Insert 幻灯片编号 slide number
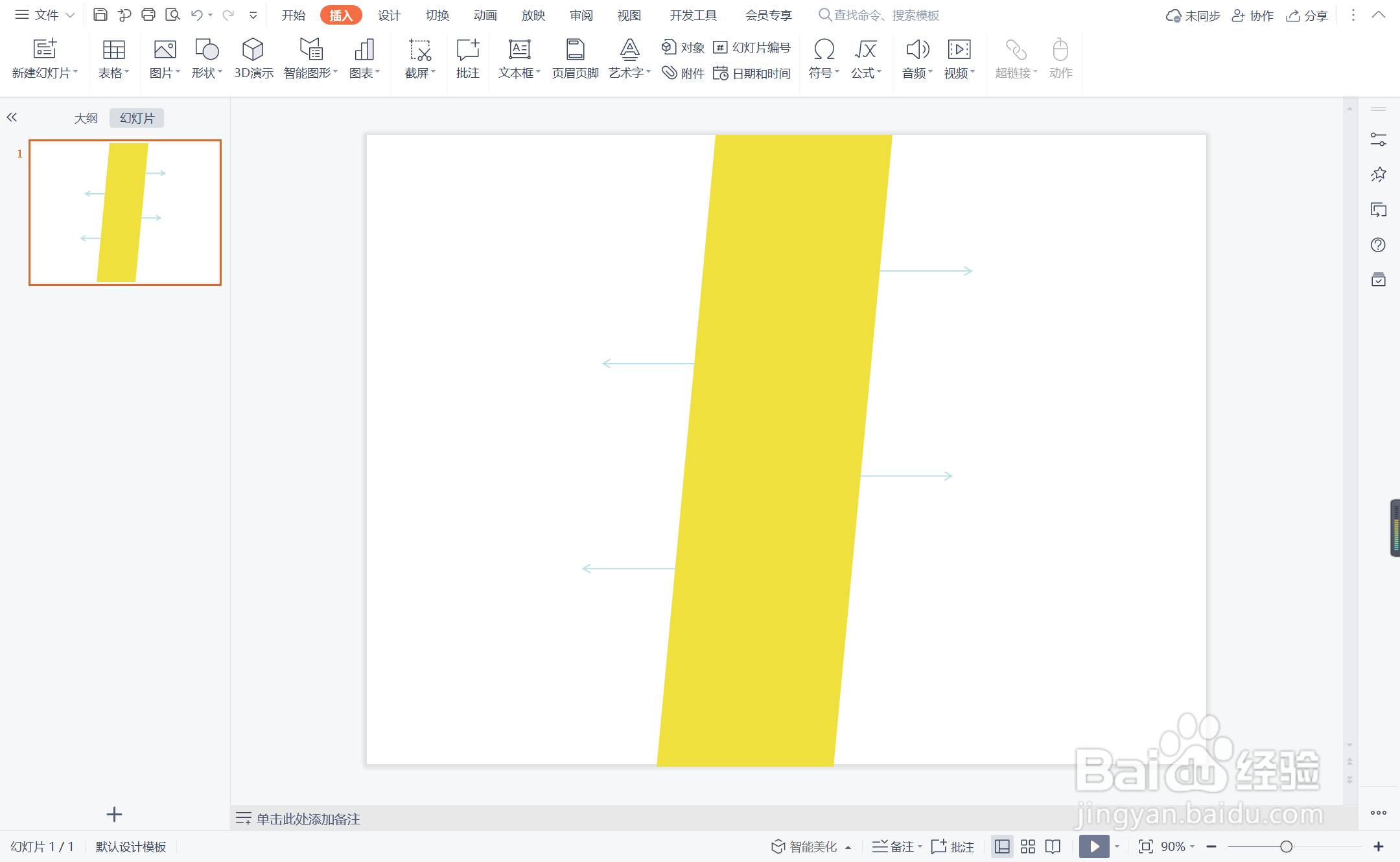Viewport: 1400px width, 862px height. pyautogui.click(x=752, y=47)
